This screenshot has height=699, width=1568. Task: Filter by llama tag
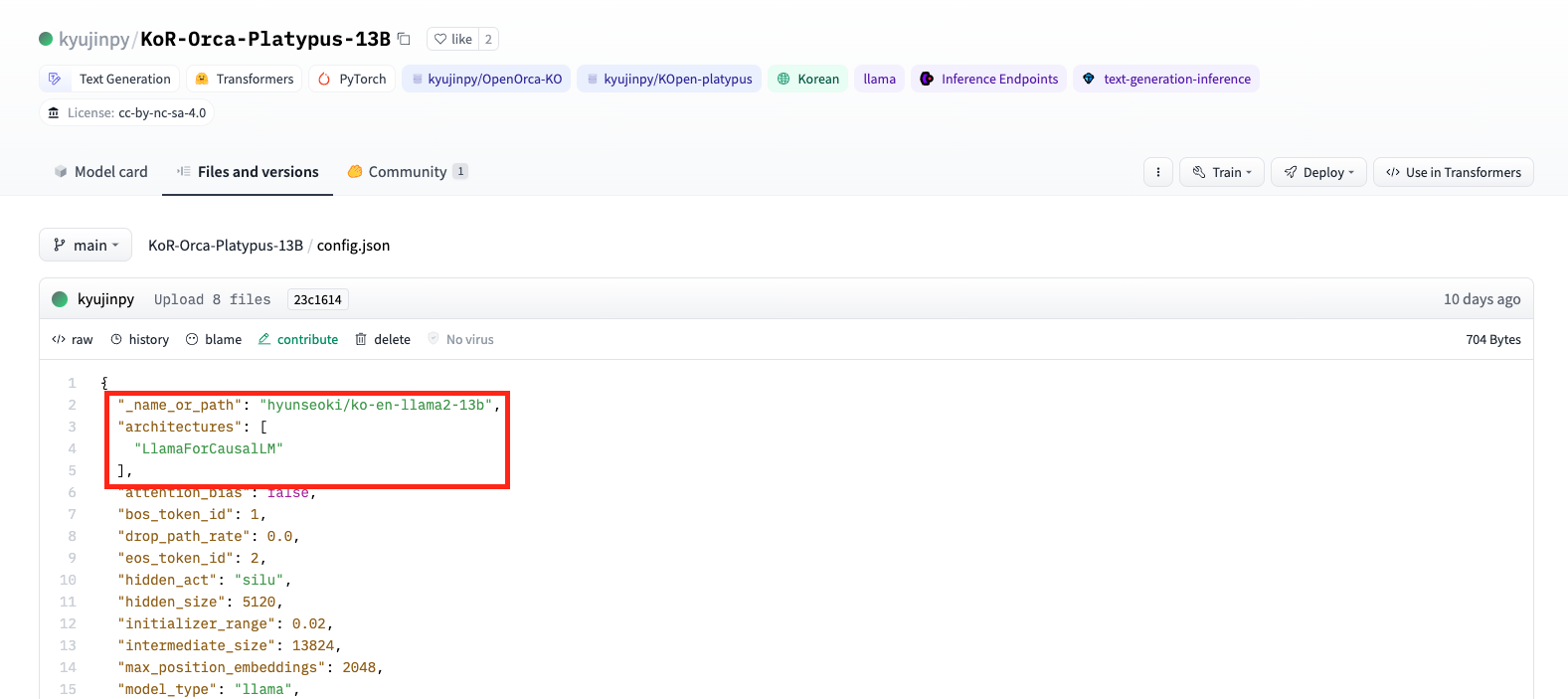click(x=879, y=79)
